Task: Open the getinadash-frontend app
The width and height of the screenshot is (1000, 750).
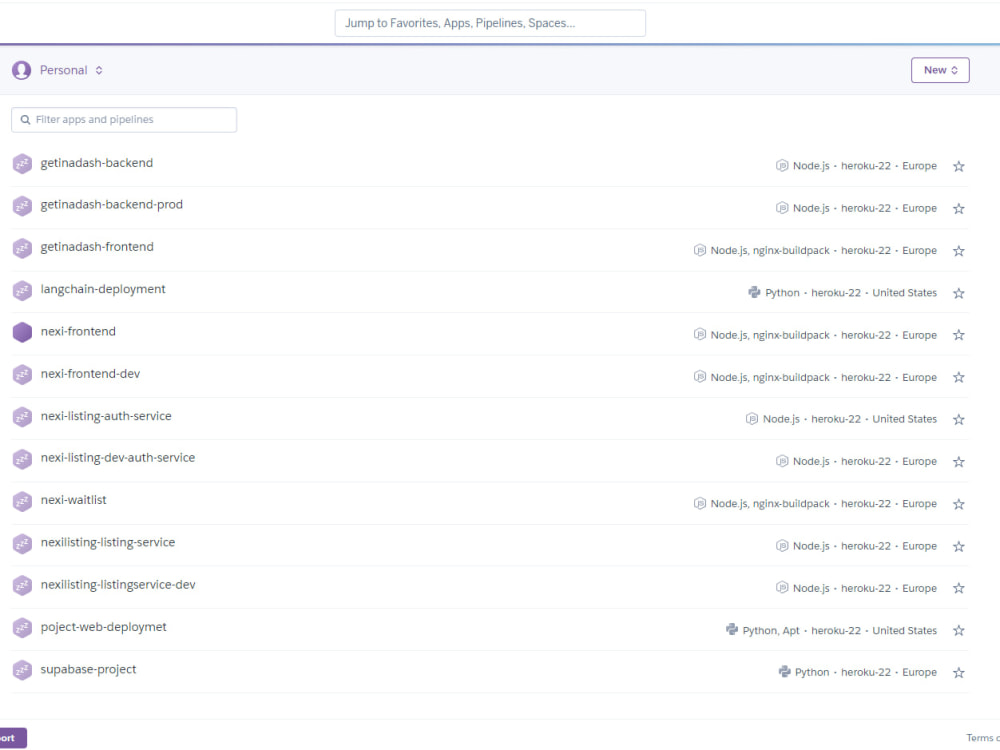Action: (97, 247)
